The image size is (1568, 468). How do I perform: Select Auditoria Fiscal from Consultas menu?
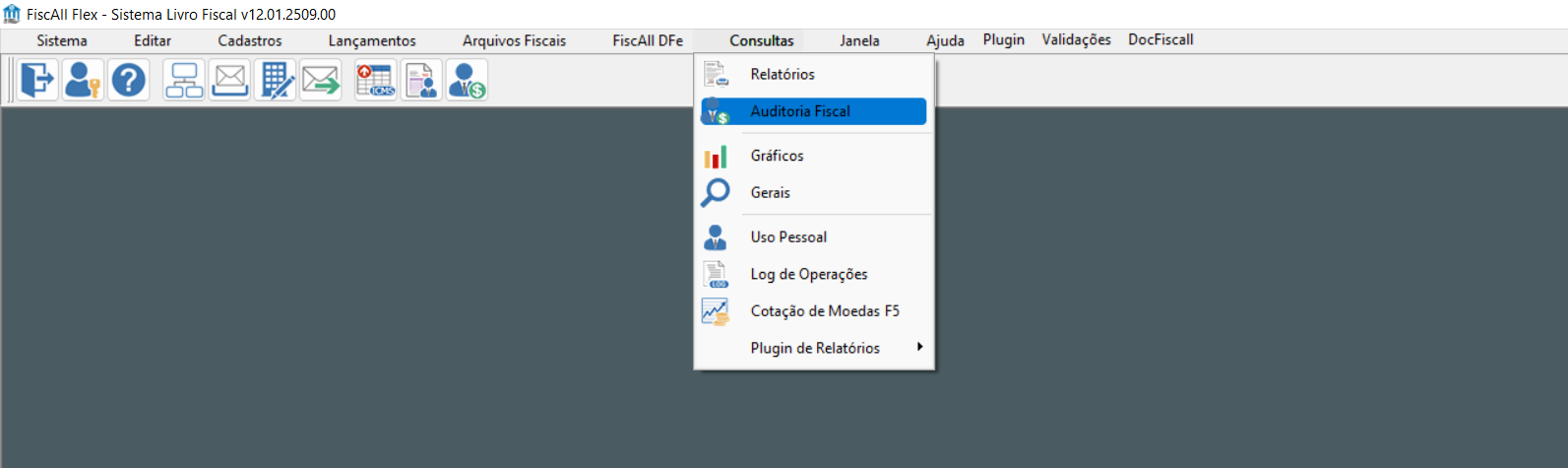[800, 111]
